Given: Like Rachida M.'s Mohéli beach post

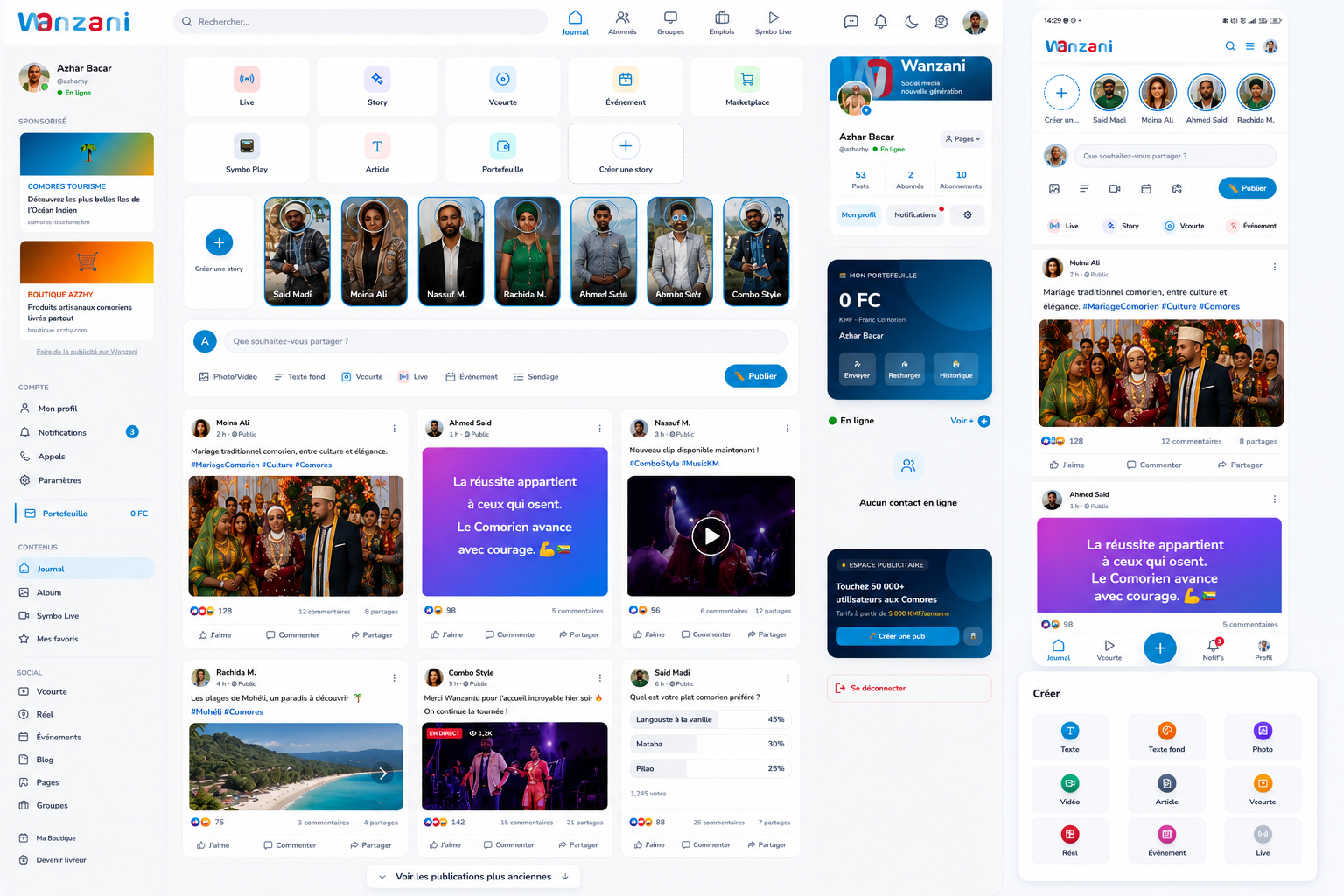Looking at the screenshot, I should point(213,845).
